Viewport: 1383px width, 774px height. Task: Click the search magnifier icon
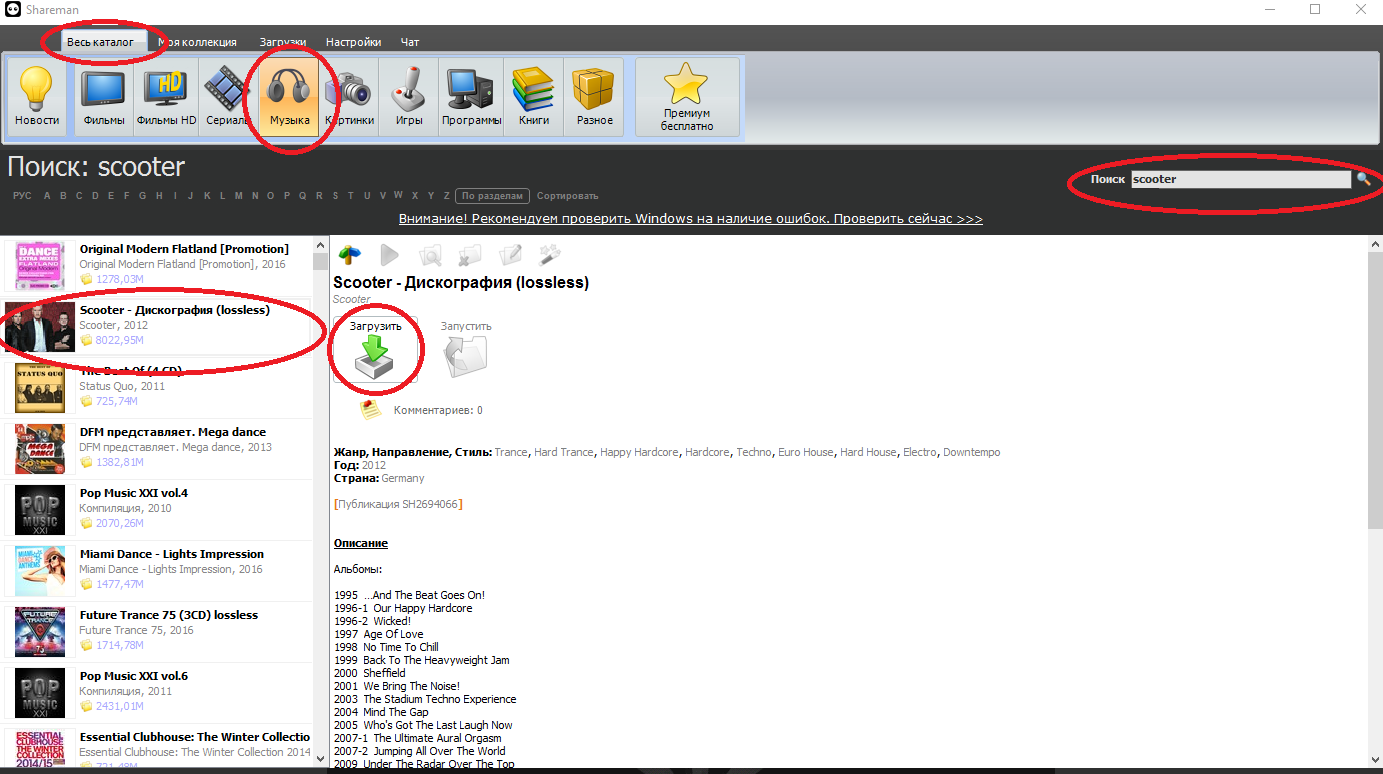(x=1363, y=179)
